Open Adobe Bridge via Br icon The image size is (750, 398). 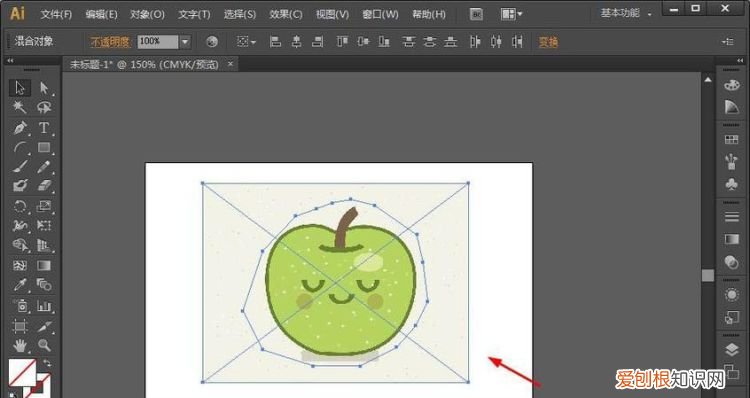476,14
